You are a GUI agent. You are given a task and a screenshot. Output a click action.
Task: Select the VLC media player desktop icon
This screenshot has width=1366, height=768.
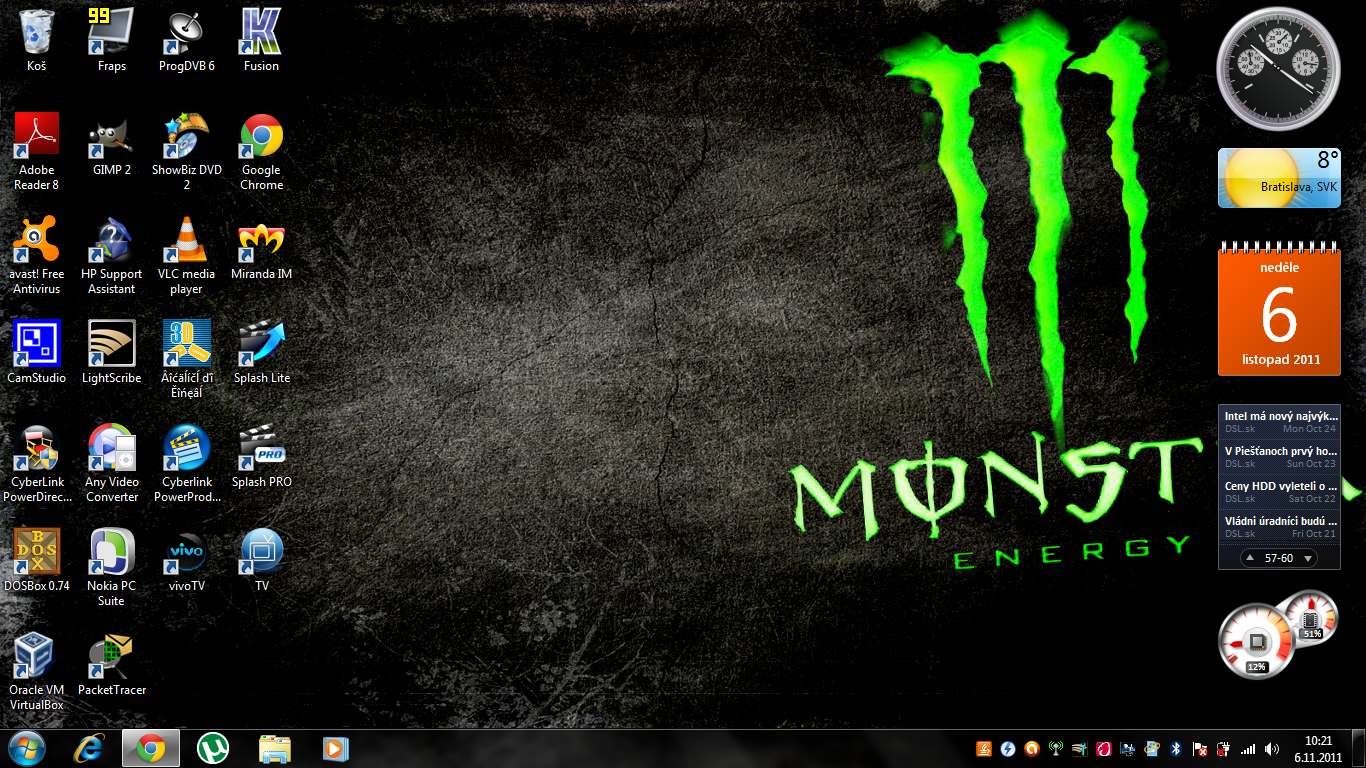point(186,242)
